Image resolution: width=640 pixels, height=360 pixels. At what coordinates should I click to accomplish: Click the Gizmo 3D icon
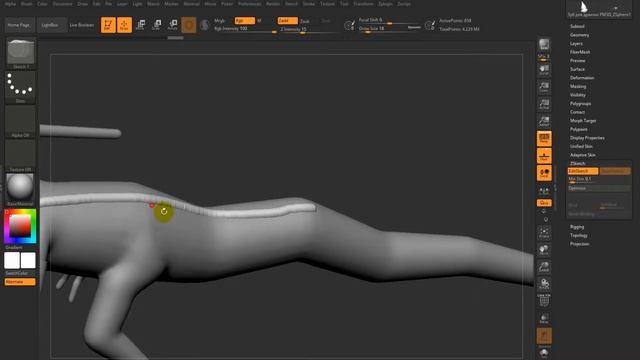[189, 25]
